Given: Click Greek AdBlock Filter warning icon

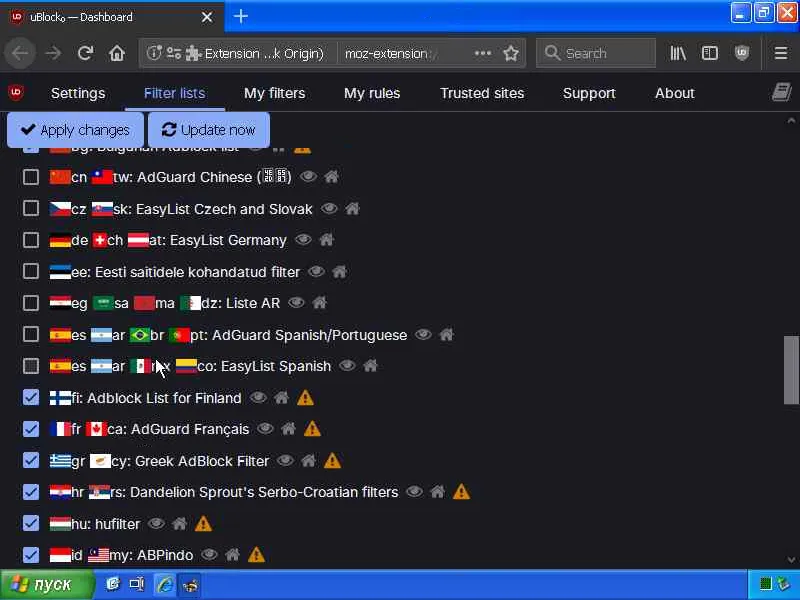Looking at the screenshot, I should 332,461.
